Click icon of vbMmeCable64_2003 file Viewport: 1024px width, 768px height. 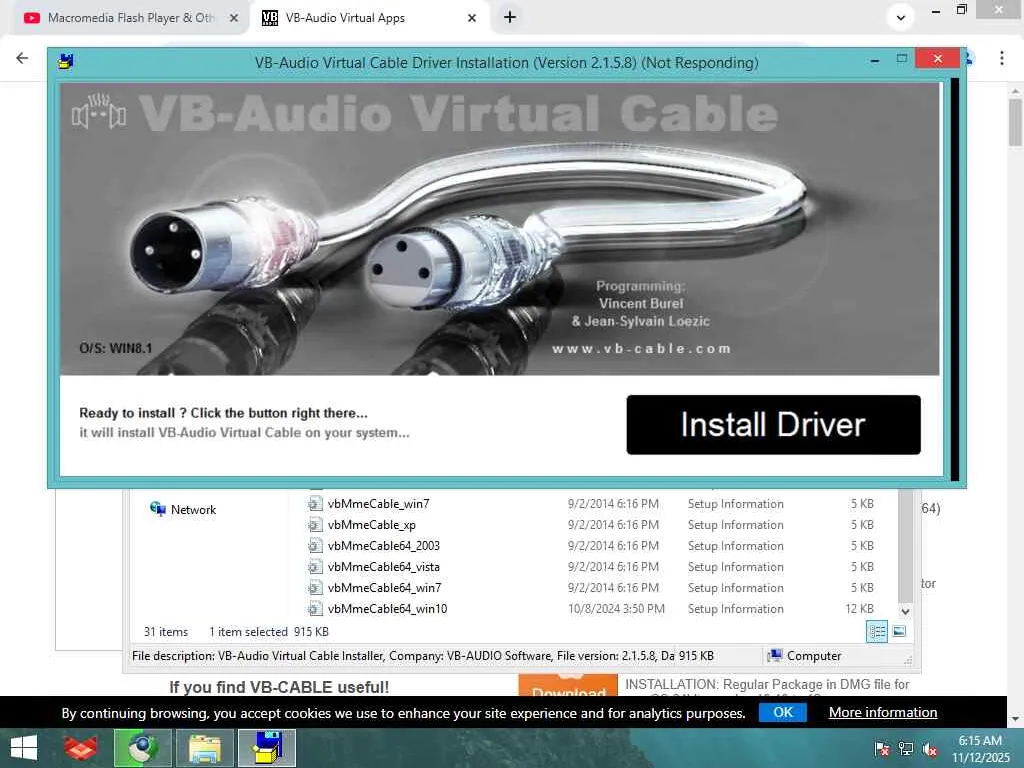pos(315,545)
